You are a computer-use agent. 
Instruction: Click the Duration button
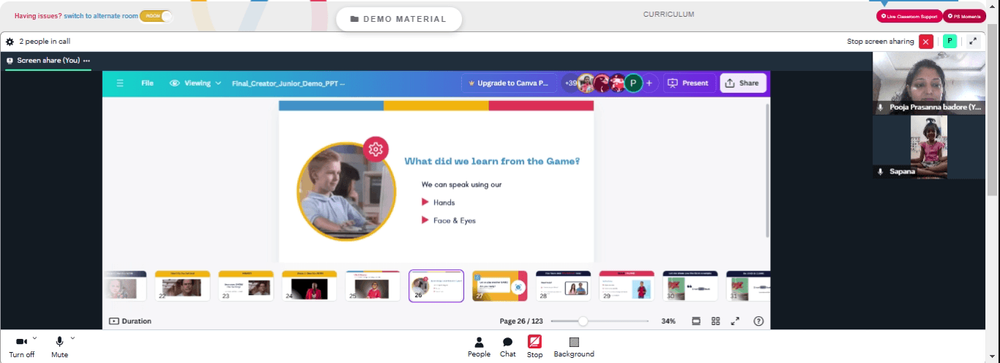130,321
